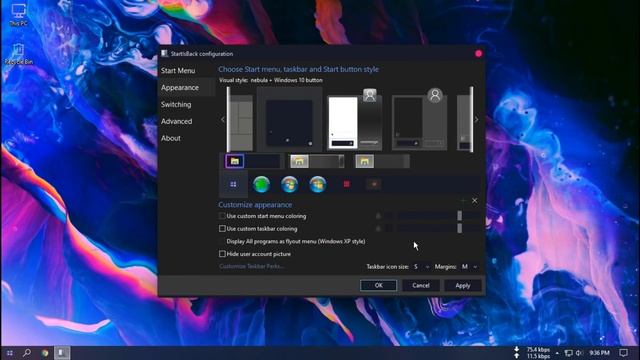Open the Advanced settings tab
Viewport: 640px width, 360px height.
point(176,121)
